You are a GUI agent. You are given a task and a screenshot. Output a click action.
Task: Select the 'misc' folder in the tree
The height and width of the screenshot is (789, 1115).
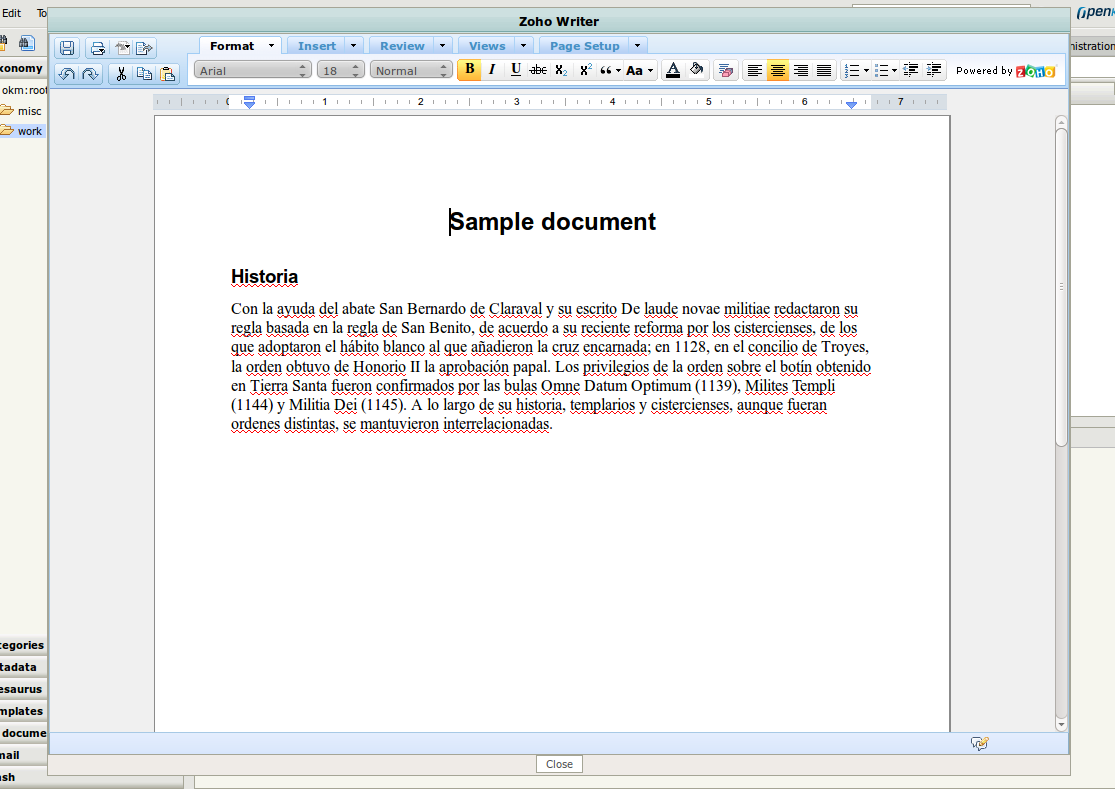pos(29,111)
